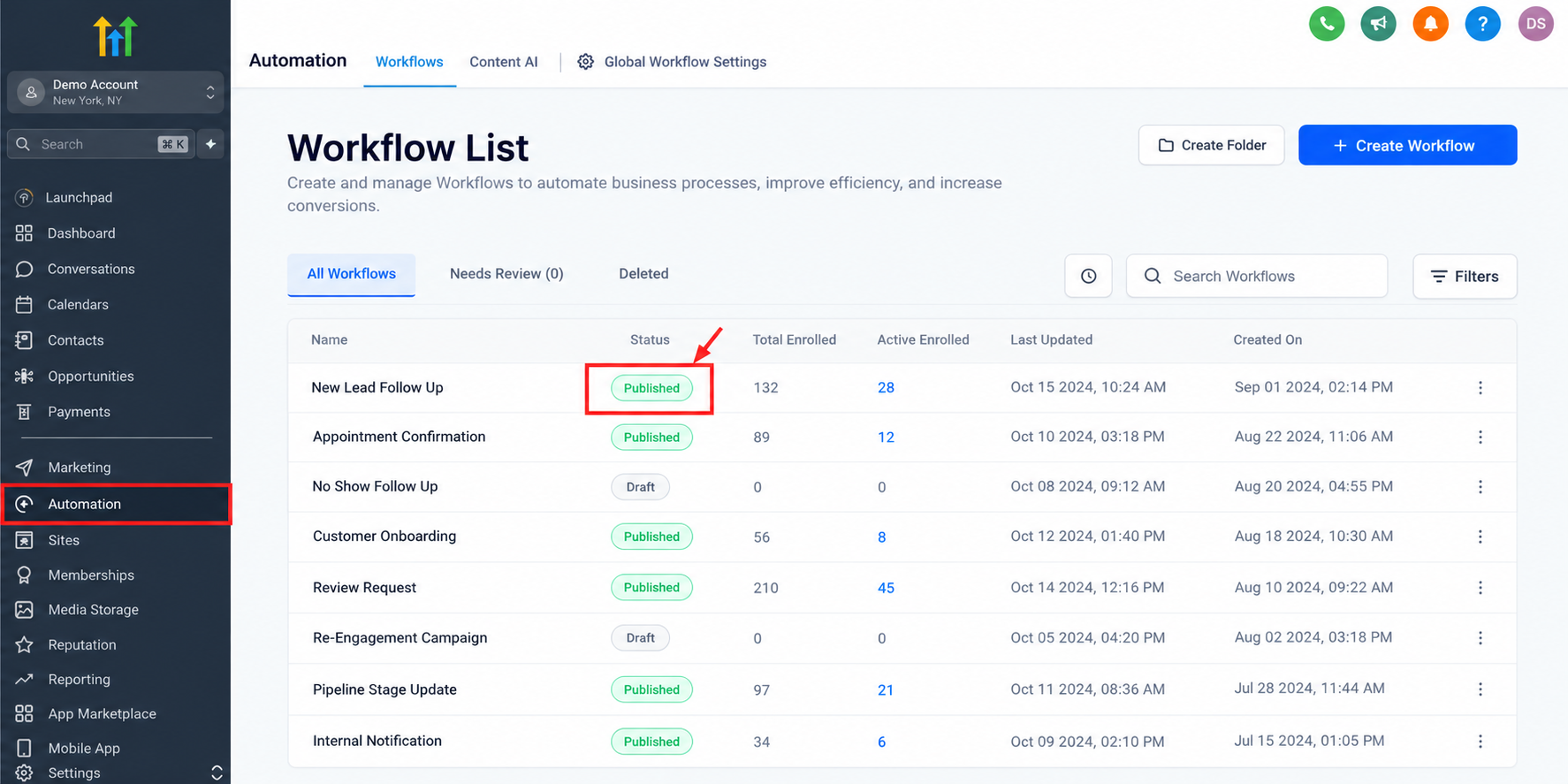Viewport: 1568px width, 784px height.
Task: Click the green phone call icon
Action: click(1327, 24)
